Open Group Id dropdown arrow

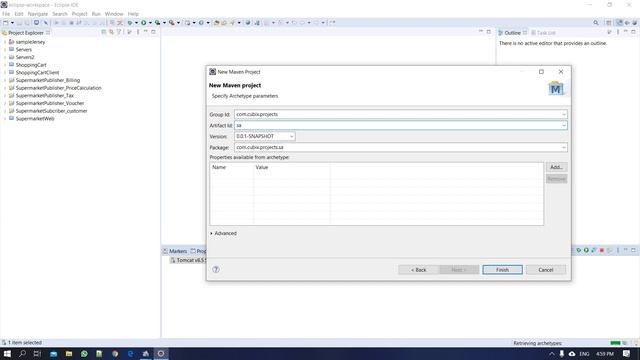564,115
